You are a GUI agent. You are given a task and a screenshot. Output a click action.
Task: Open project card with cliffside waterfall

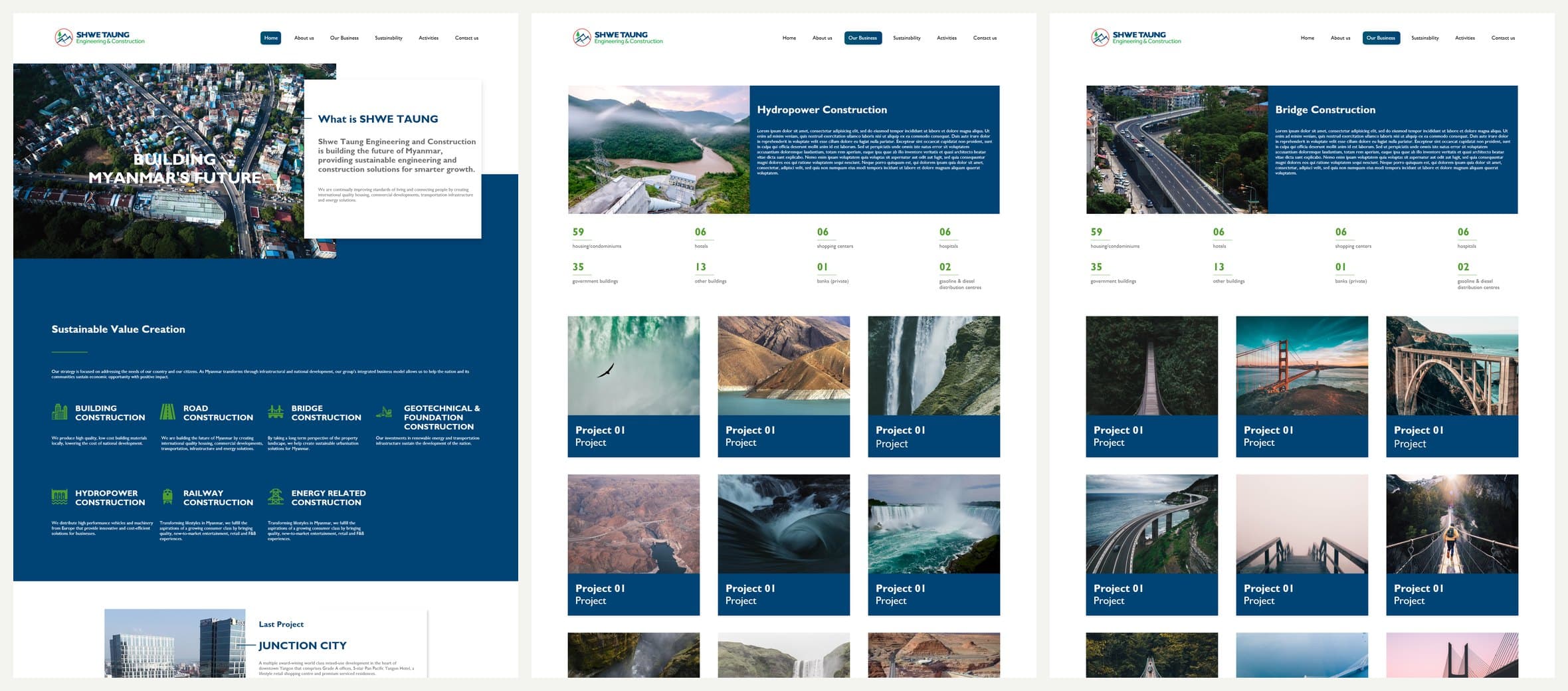[934, 387]
